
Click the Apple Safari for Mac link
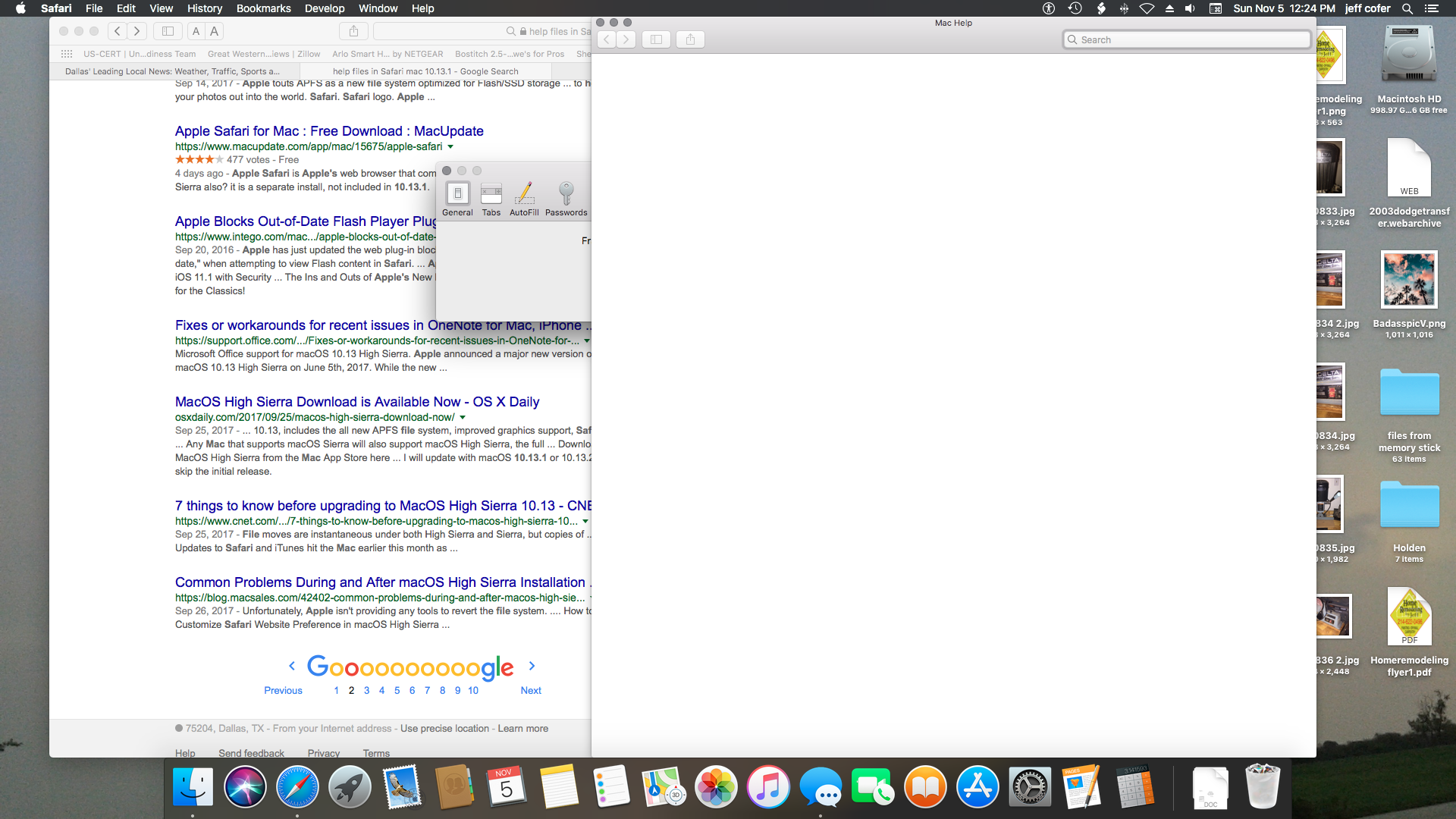click(329, 131)
